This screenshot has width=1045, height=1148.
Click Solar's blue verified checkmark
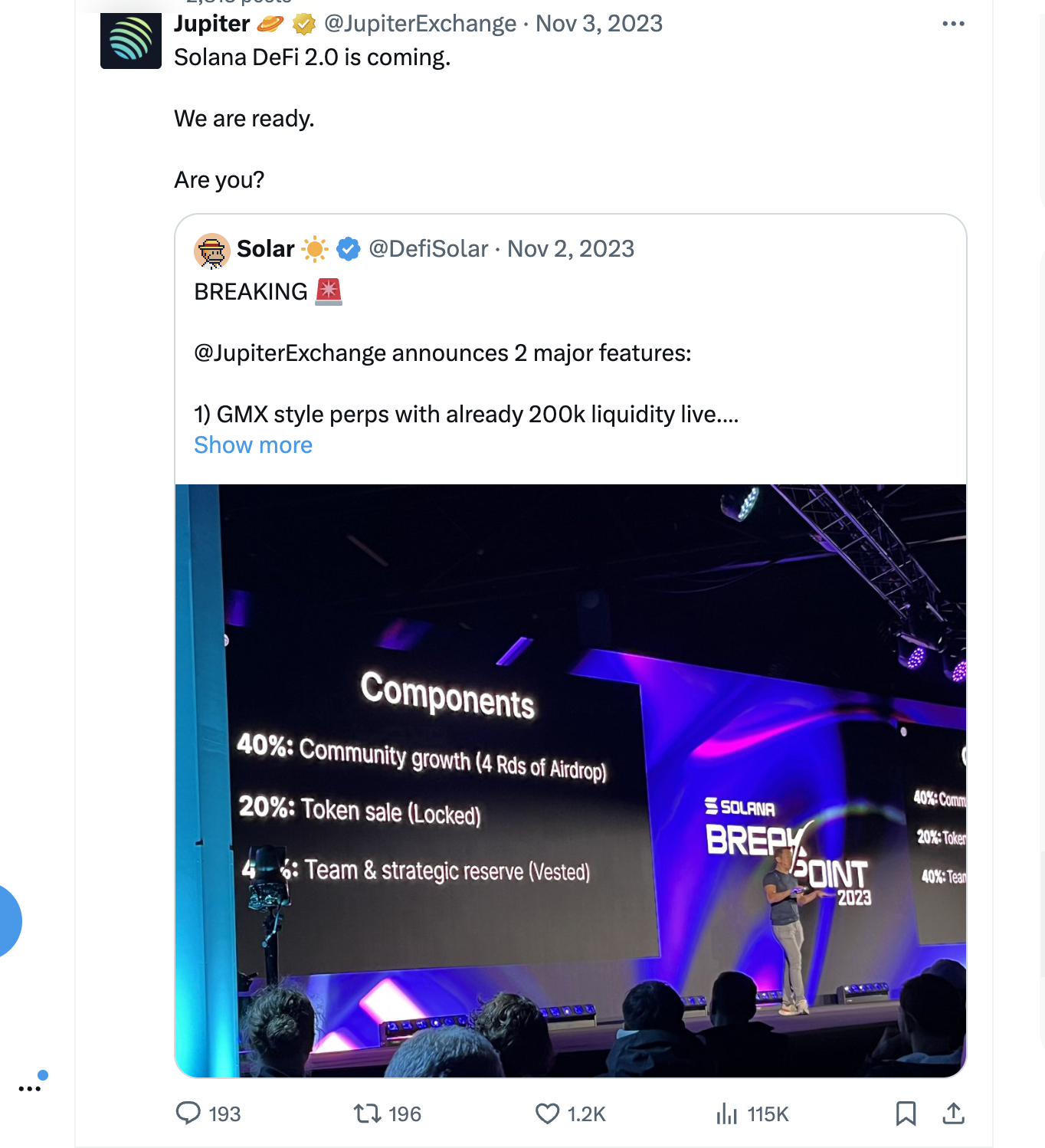349,249
